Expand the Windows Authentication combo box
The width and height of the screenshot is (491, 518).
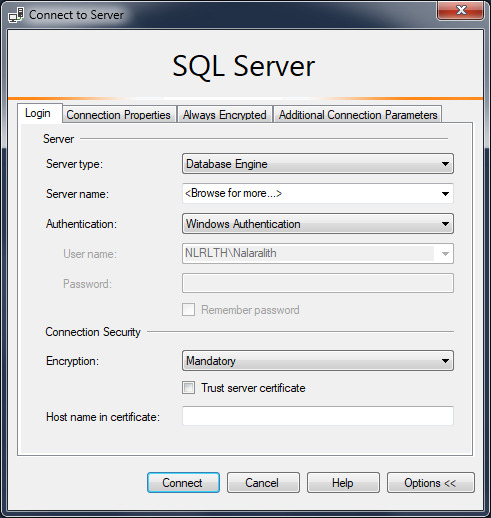pyautogui.click(x=318, y=224)
